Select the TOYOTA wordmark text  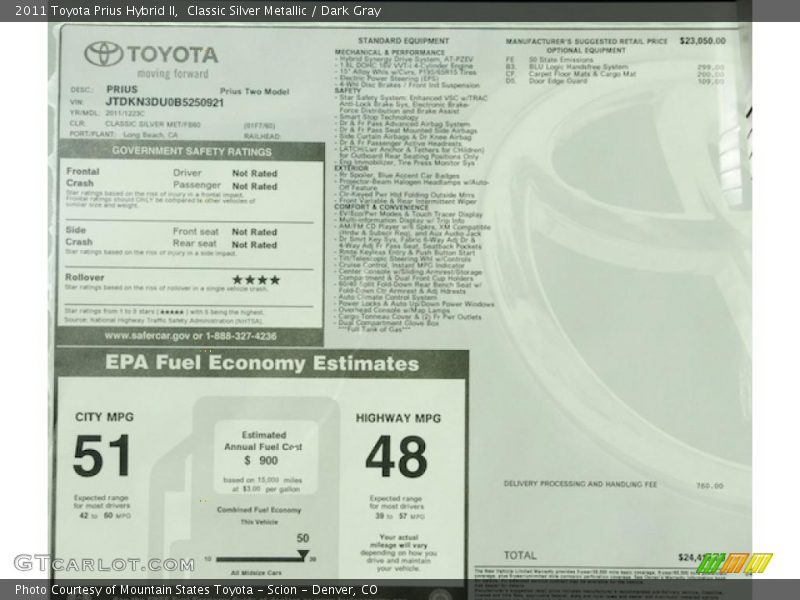172,55
